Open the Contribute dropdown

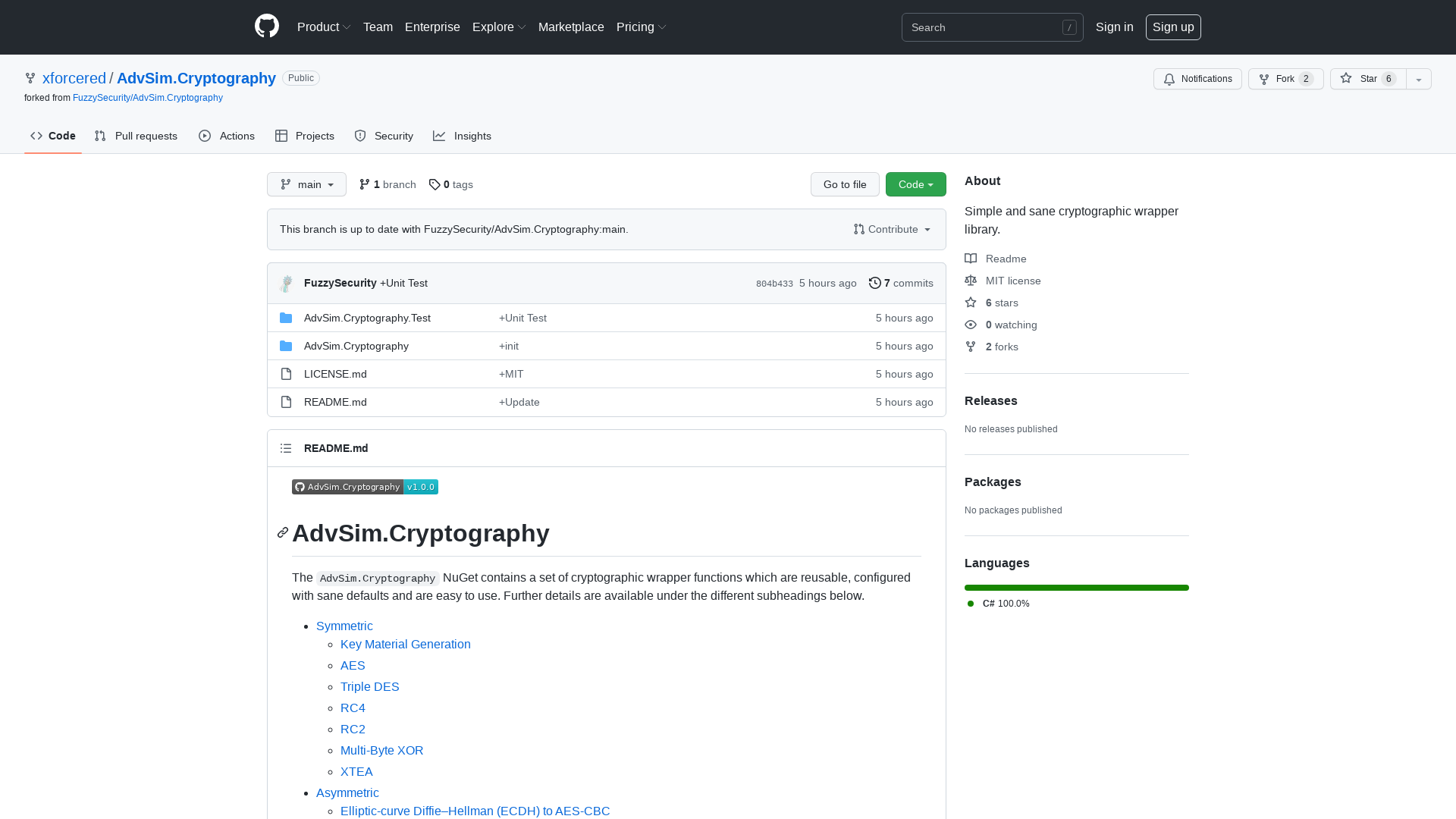(x=892, y=229)
